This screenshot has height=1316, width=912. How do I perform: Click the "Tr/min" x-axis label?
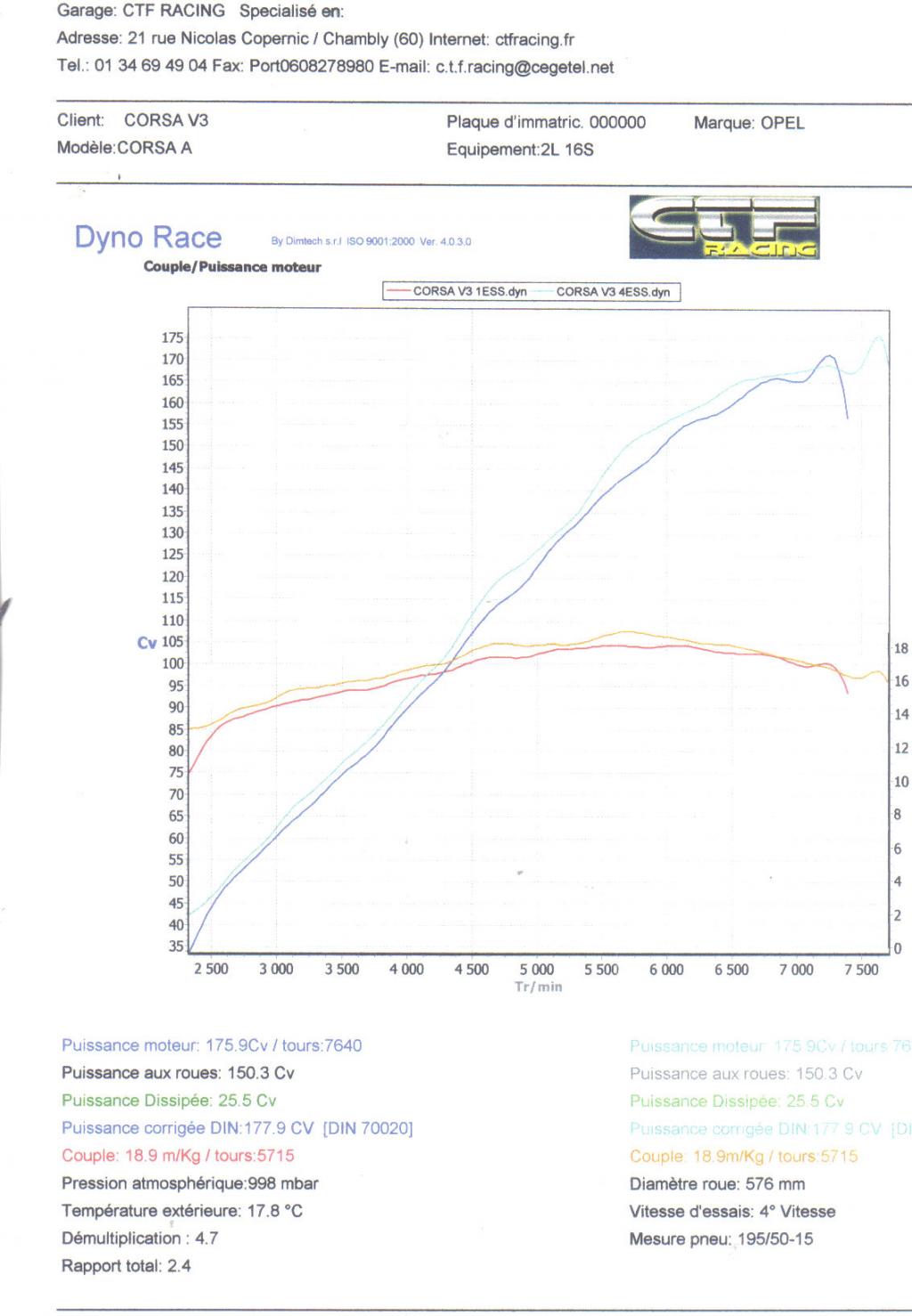click(x=539, y=987)
